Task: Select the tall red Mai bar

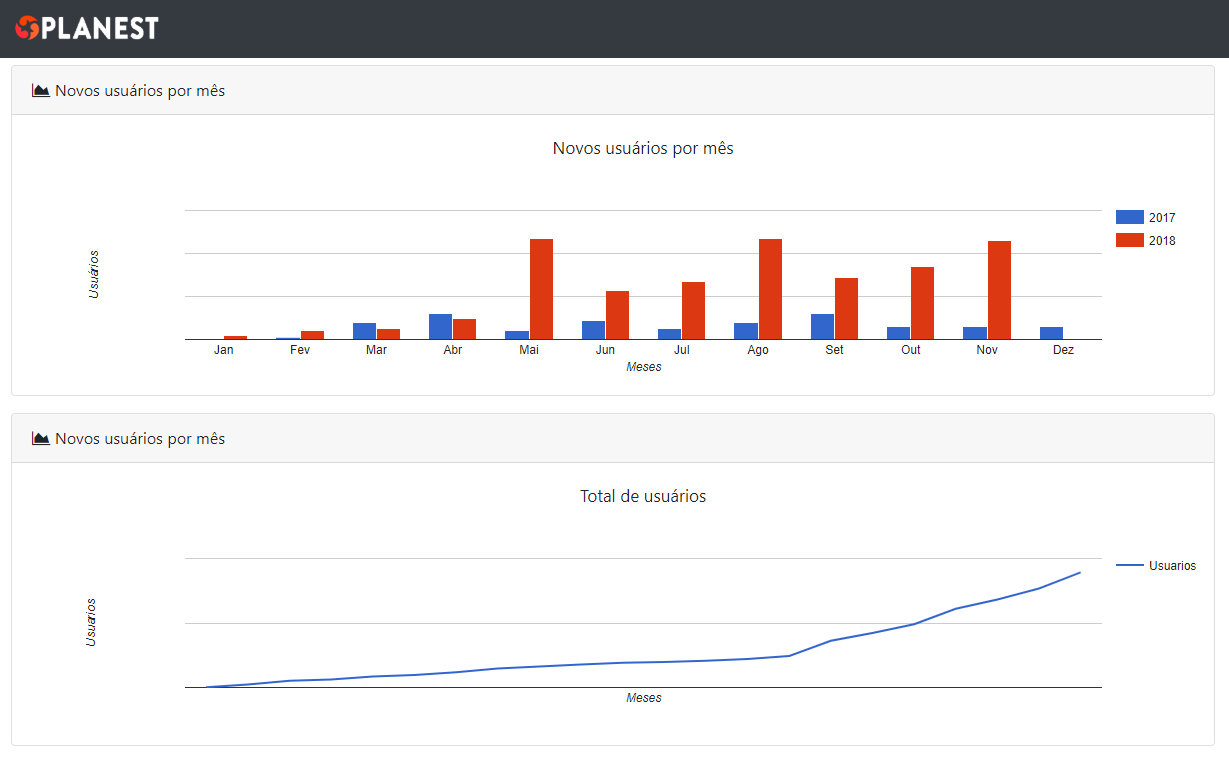Action: click(x=539, y=290)
